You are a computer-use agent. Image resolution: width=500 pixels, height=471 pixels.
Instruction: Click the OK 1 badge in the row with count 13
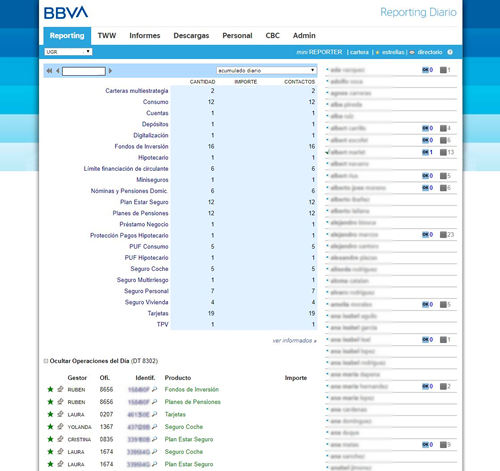click(427, 152)
